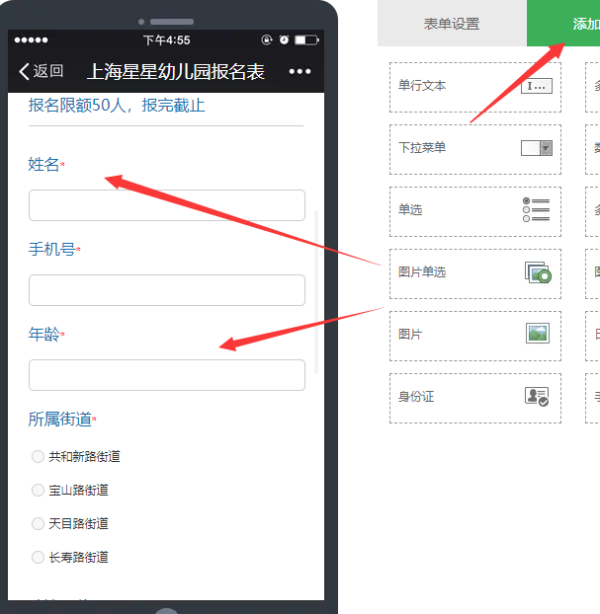Viewport: 600px width, 614px height.
Task: Tap the three-dot more options icon
Action: click(300, 71)
